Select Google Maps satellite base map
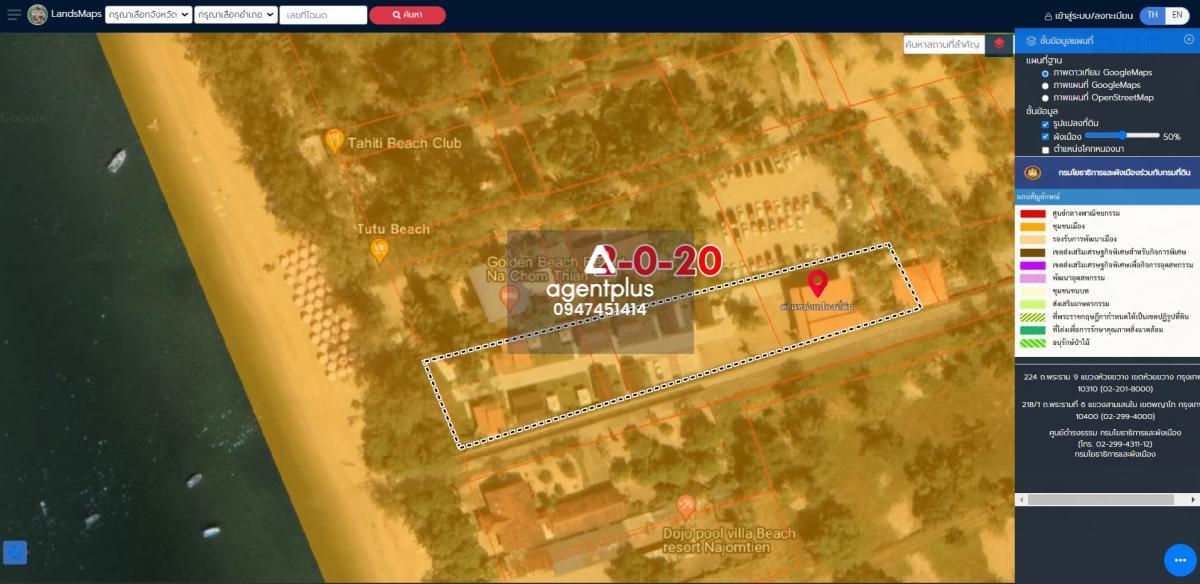Viewport: 1200px width, 584px height. [x=1045, y=73]
